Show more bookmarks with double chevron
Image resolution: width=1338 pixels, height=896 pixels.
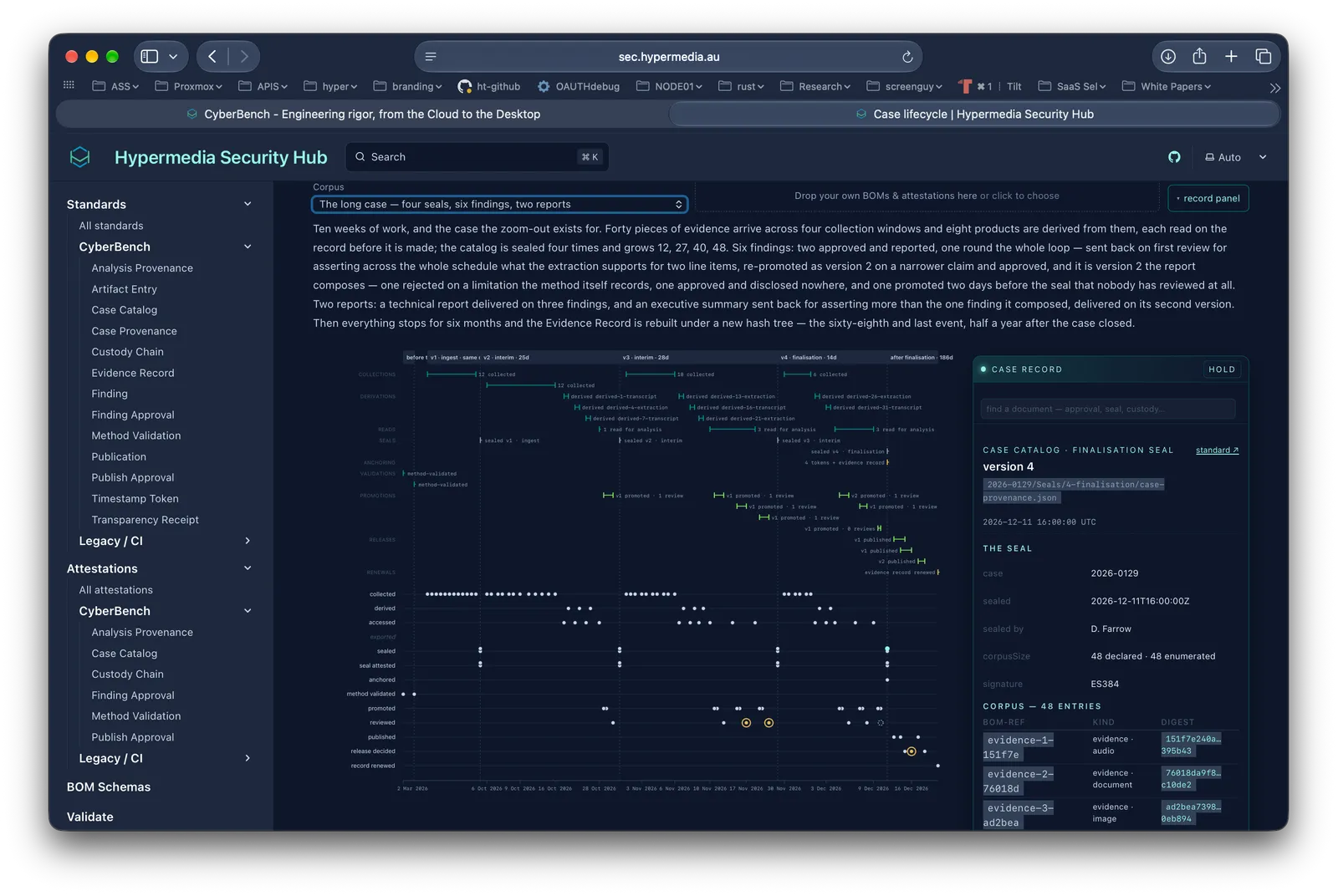[1274, 87]
